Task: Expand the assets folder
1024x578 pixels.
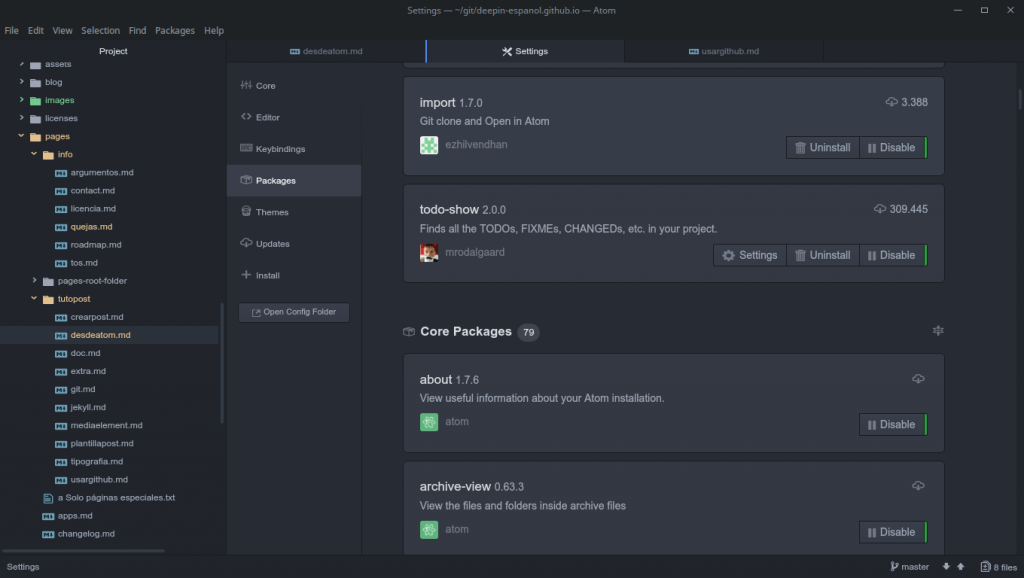Action: [x=22, y=64]
